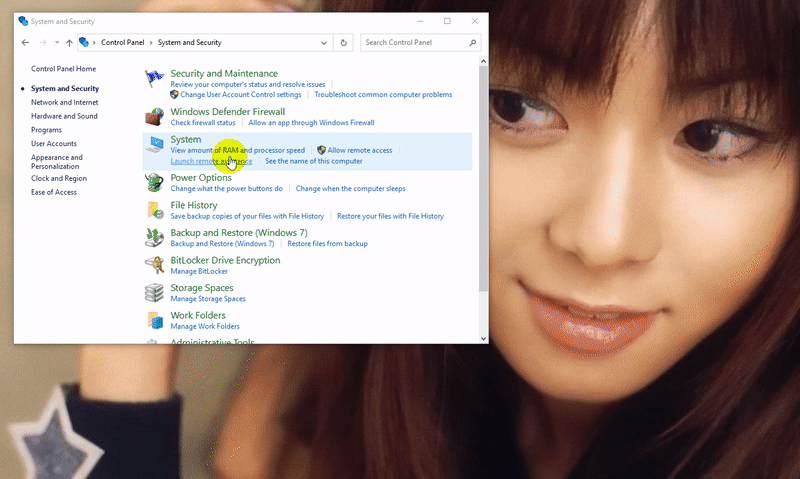Click Restore files from backup
This screenshot has width=800, height=479.
coord(328,243)
